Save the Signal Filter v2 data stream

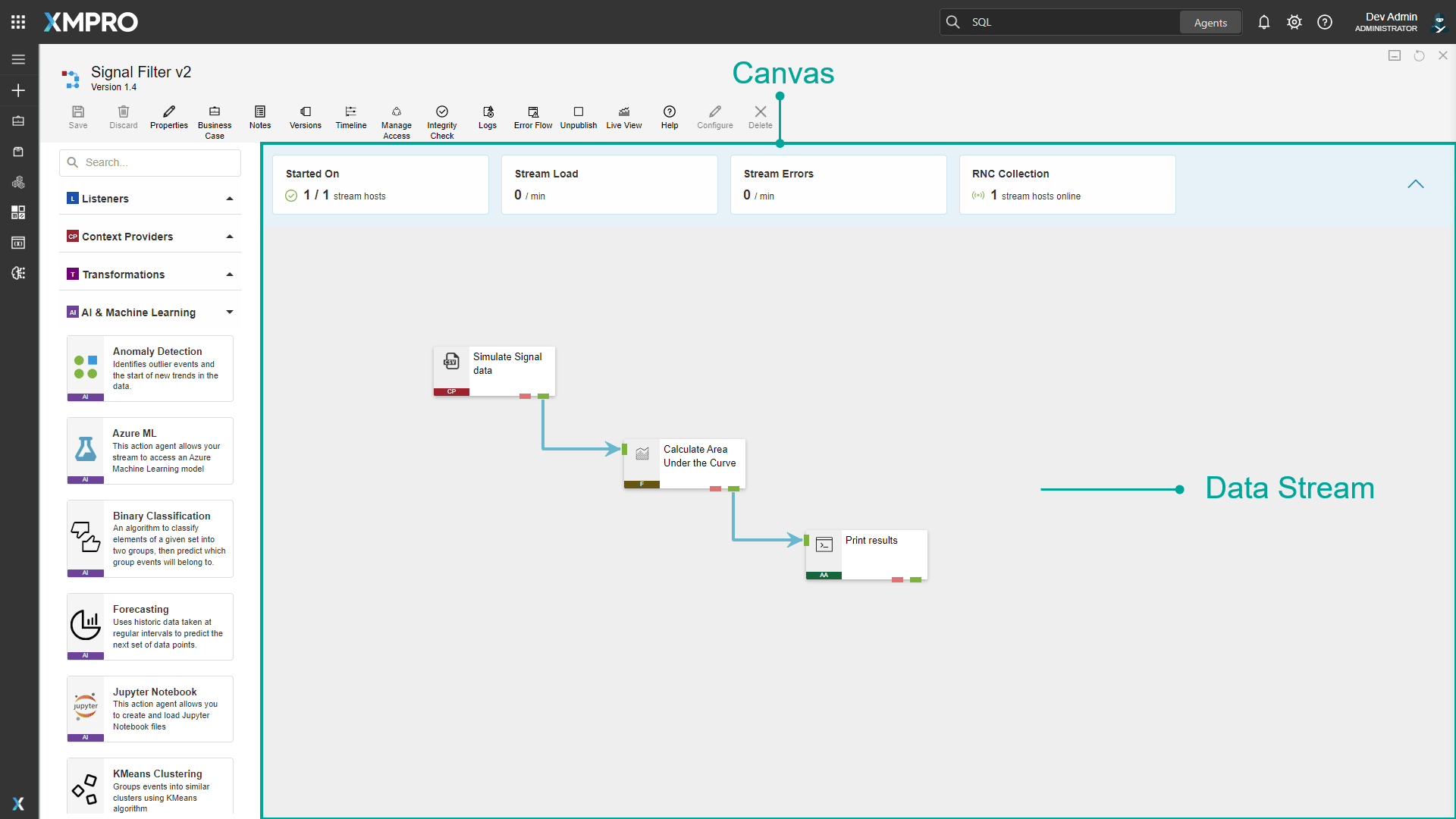[x=77, y=118]
